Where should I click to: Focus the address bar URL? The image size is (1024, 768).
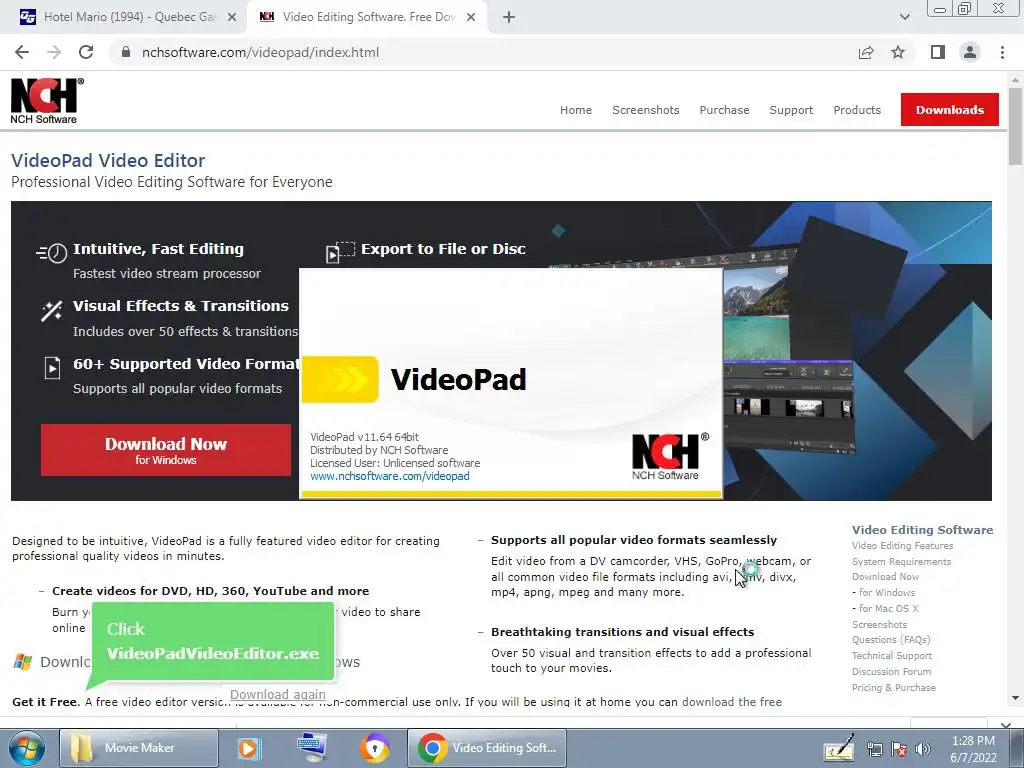260,52
